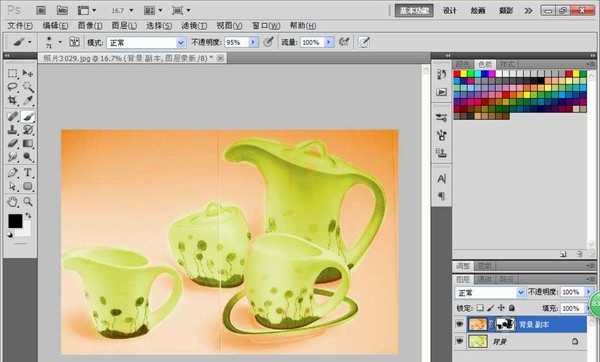Hide the 背景 副本 layer

pyautogui.click(x=459, y=324)
